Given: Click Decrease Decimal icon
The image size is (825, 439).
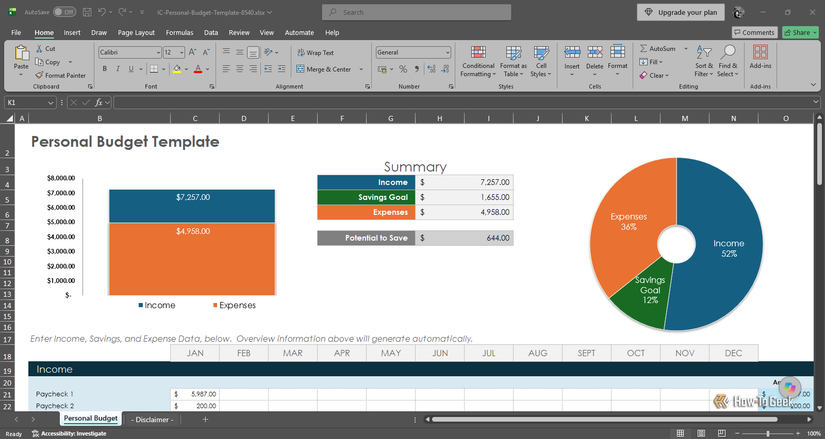Looking at the screenshot, I should tap(445, 69).
